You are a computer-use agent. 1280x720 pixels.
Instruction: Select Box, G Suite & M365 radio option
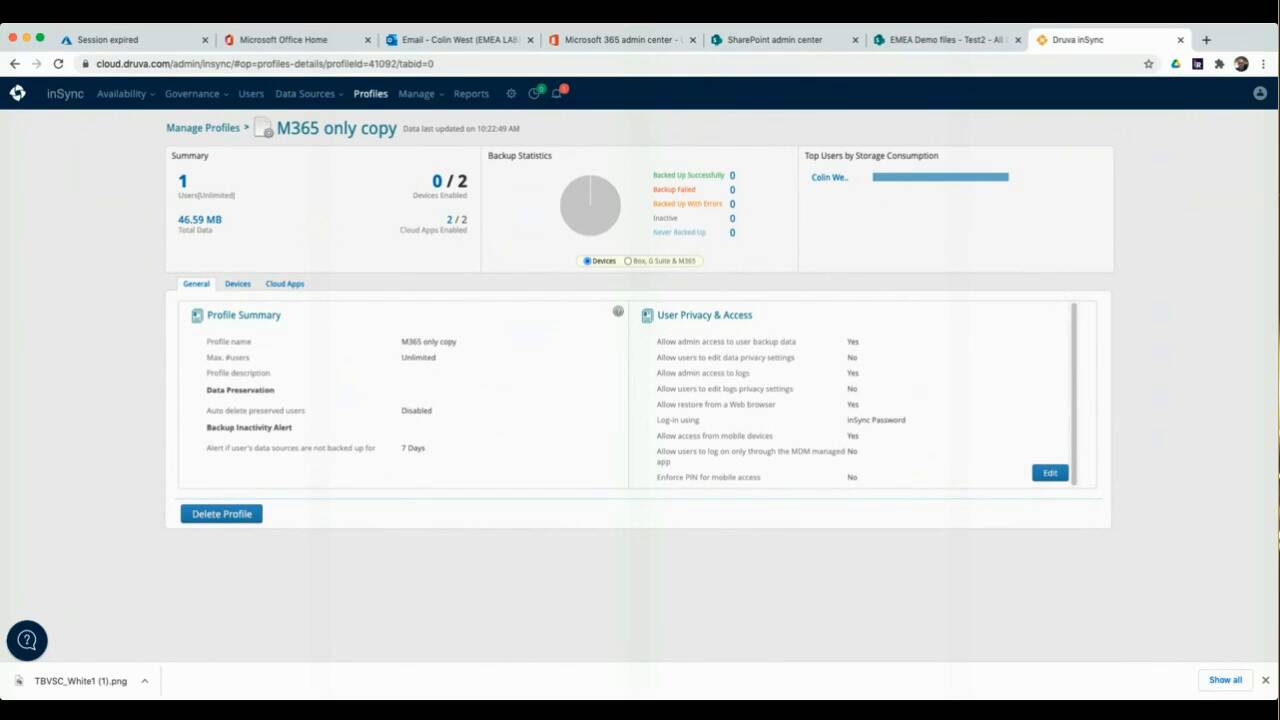628,261
